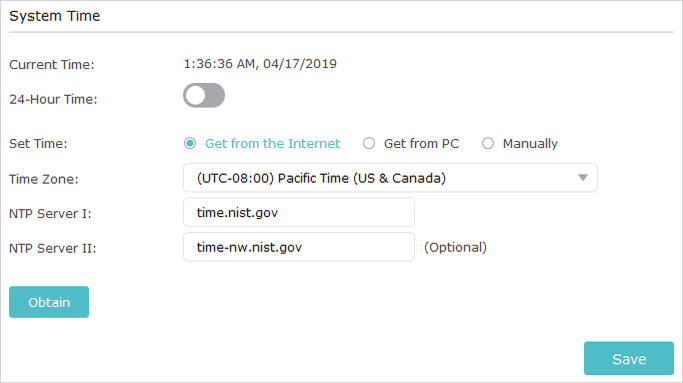Select the Get from the Internet radio button
Image resolution: width=683 pixels, height=383 pixels.
190,143
